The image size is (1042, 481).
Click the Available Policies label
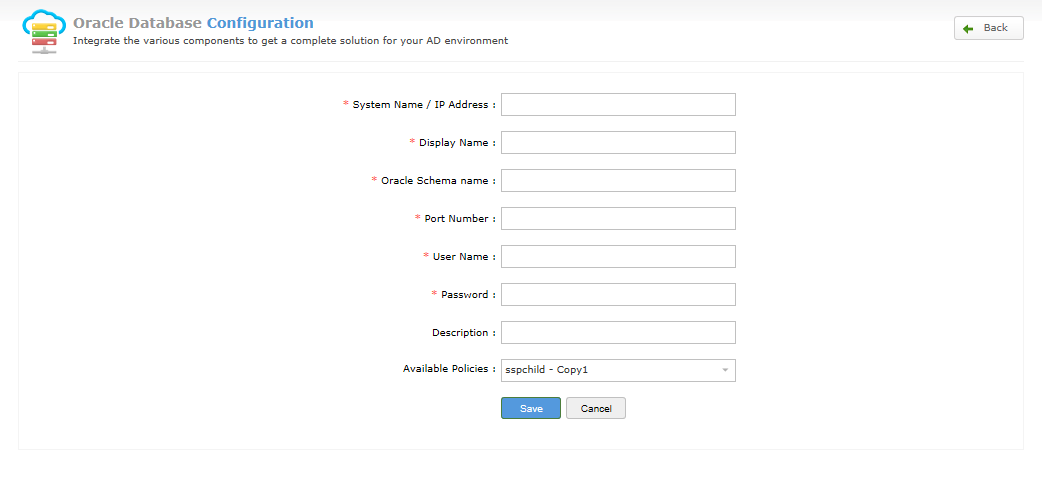[x=449, y=368]
